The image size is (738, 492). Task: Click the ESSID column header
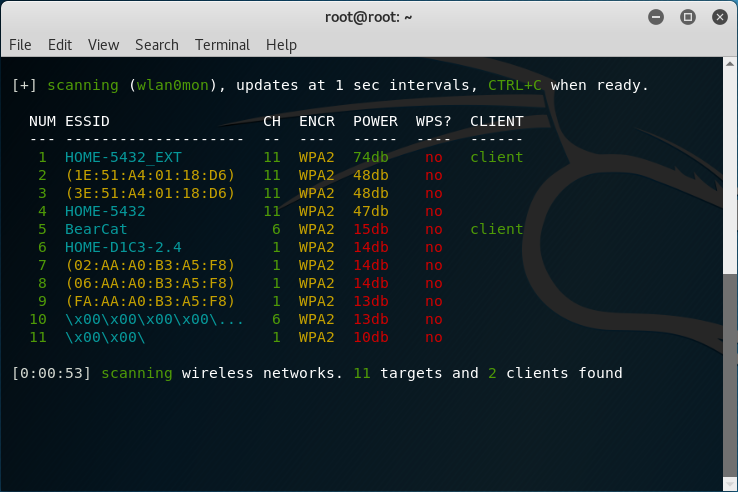click(87, 121)
